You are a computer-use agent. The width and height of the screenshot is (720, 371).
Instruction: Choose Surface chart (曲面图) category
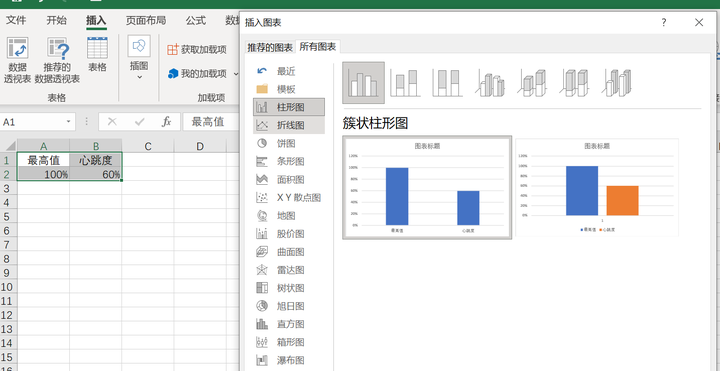[x=289, y=252]
